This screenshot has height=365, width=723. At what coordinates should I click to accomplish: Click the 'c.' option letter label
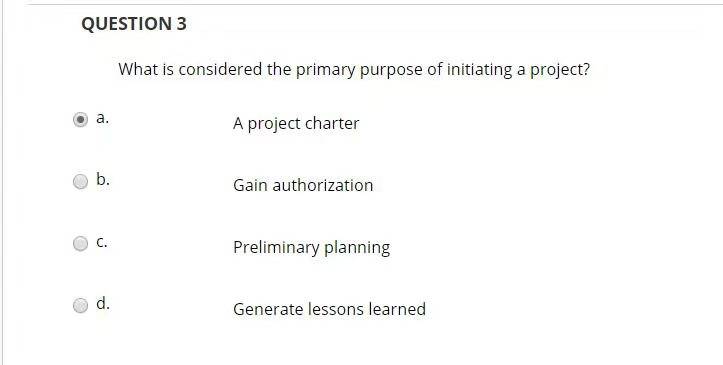point(102,242)
